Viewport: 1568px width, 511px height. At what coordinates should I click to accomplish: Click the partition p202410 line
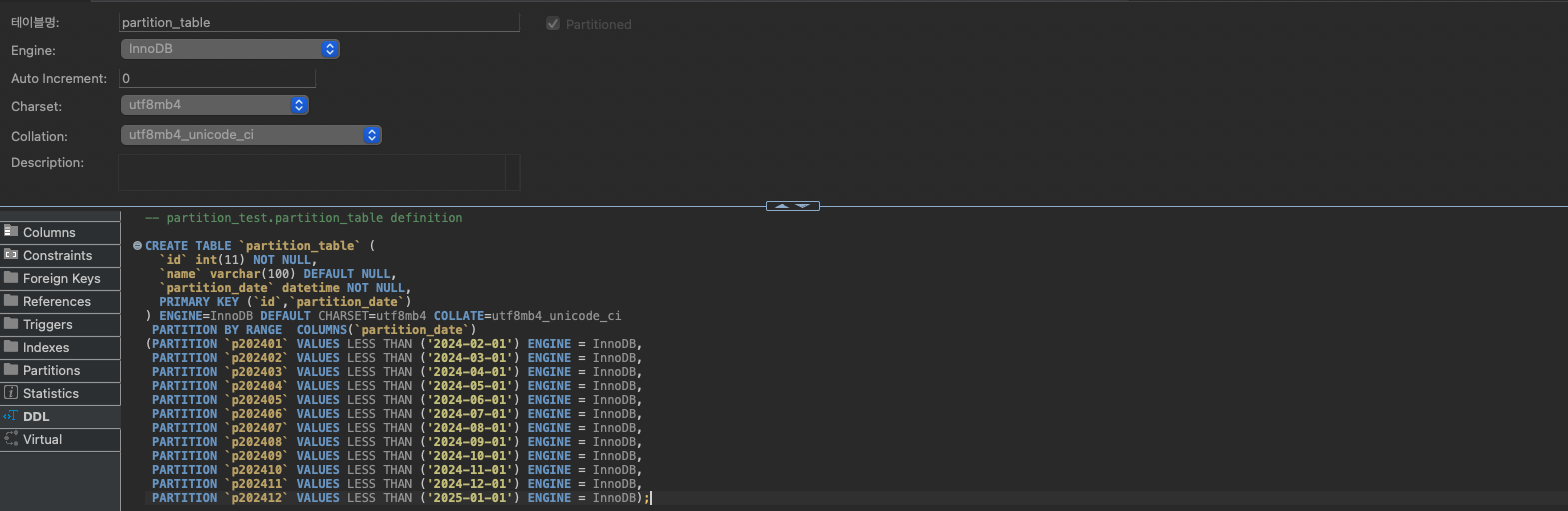[x=397, y=469]
